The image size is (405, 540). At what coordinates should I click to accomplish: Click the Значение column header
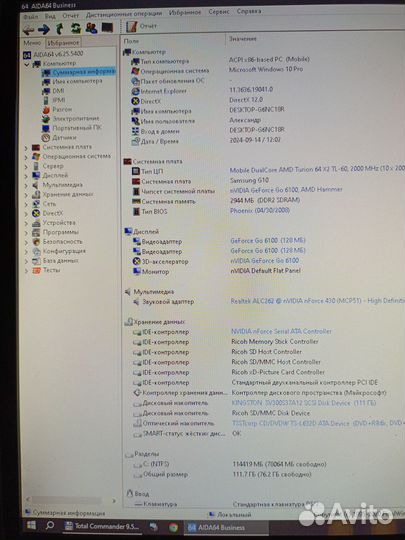(x=243, y=39)
